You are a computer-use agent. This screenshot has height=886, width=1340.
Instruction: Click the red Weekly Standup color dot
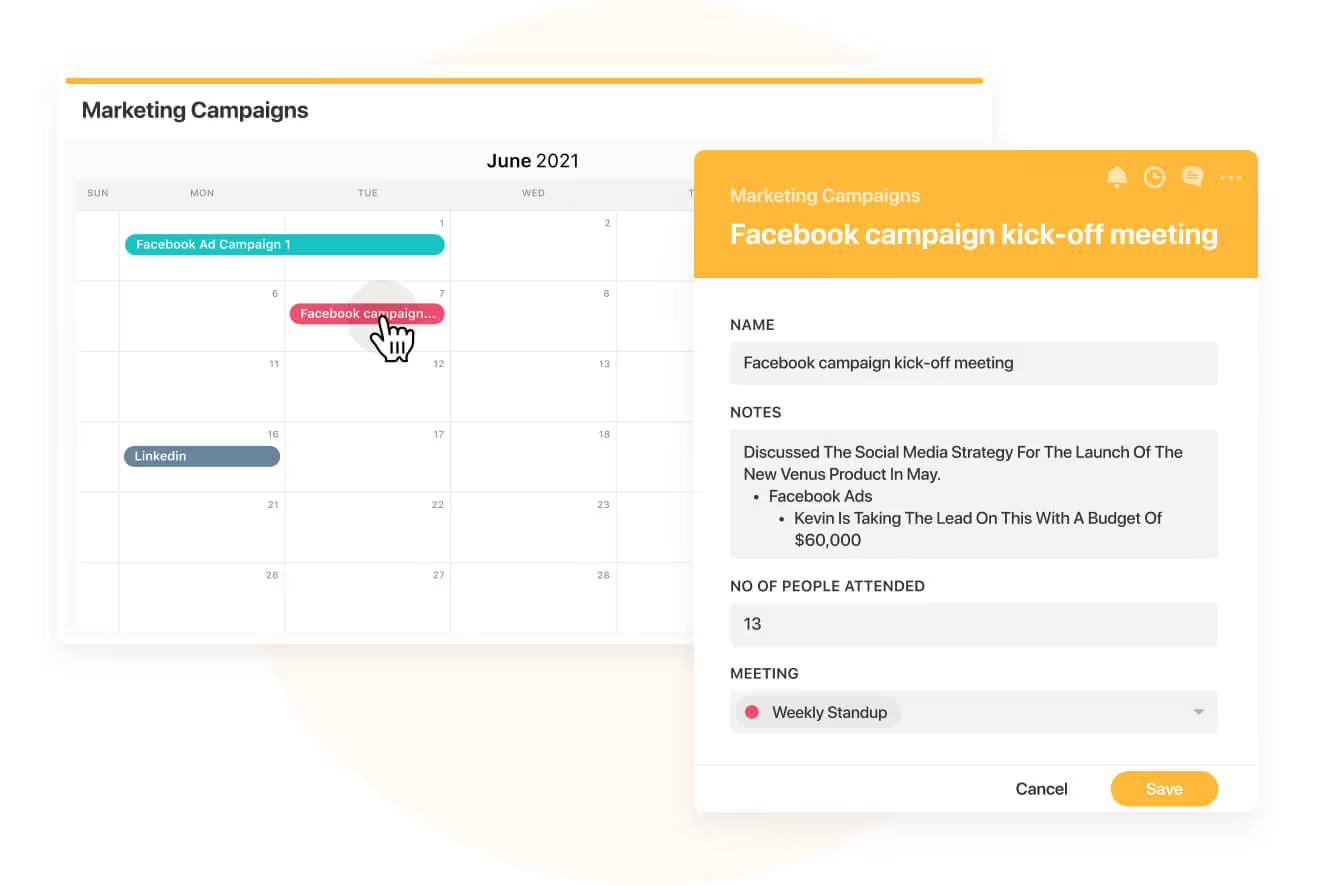[x=752, y=712]
